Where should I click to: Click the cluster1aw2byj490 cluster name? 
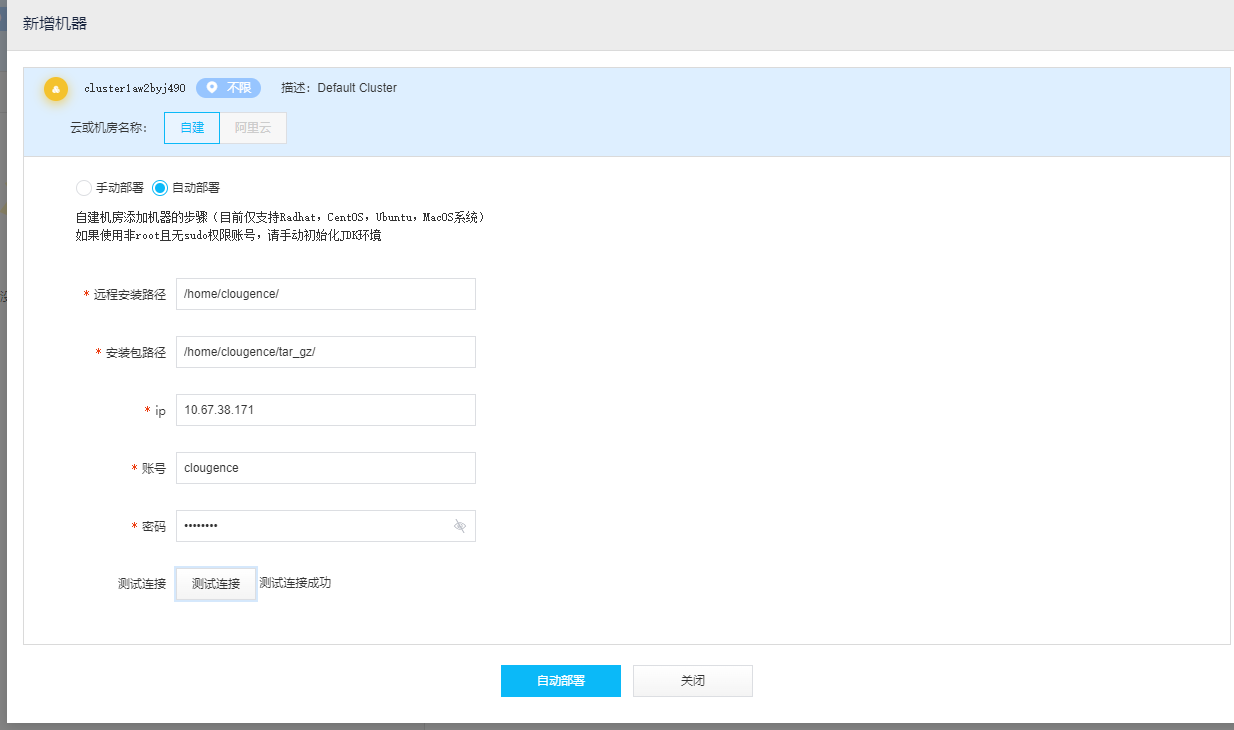(x=135, y=88)
